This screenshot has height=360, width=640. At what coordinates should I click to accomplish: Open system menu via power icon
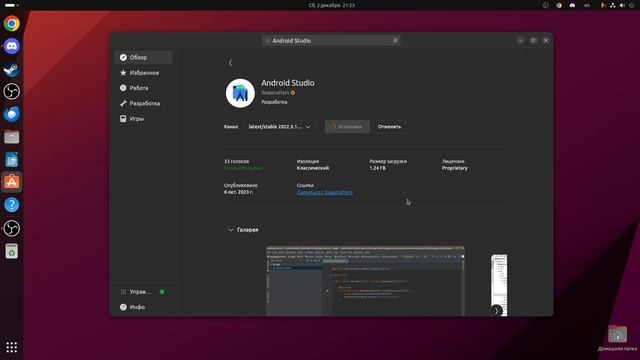631,5
